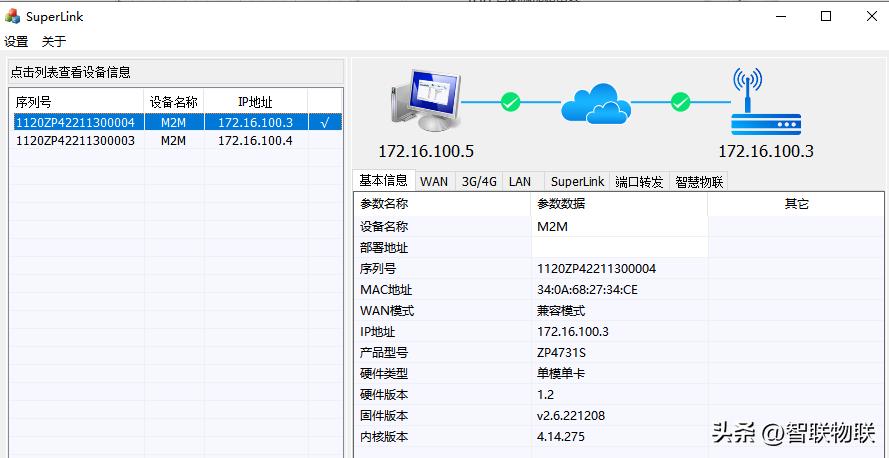Click MAC value 34:0A:68:27:34:CE
The image size is (889, 458).
pyautogui.click(x=587, y=290)
